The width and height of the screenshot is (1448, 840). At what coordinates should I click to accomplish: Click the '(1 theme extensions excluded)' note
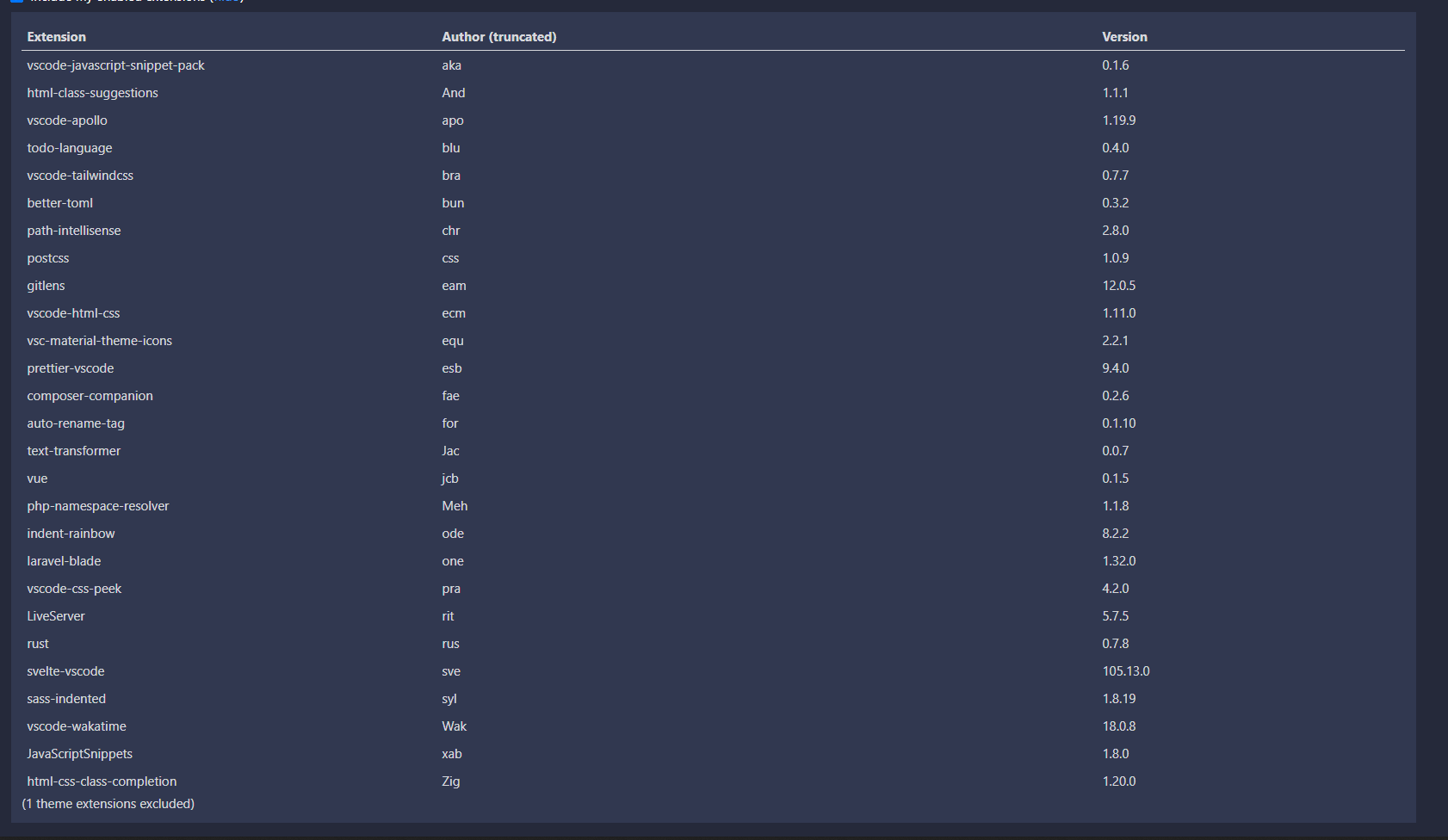[x=108, y=804]
